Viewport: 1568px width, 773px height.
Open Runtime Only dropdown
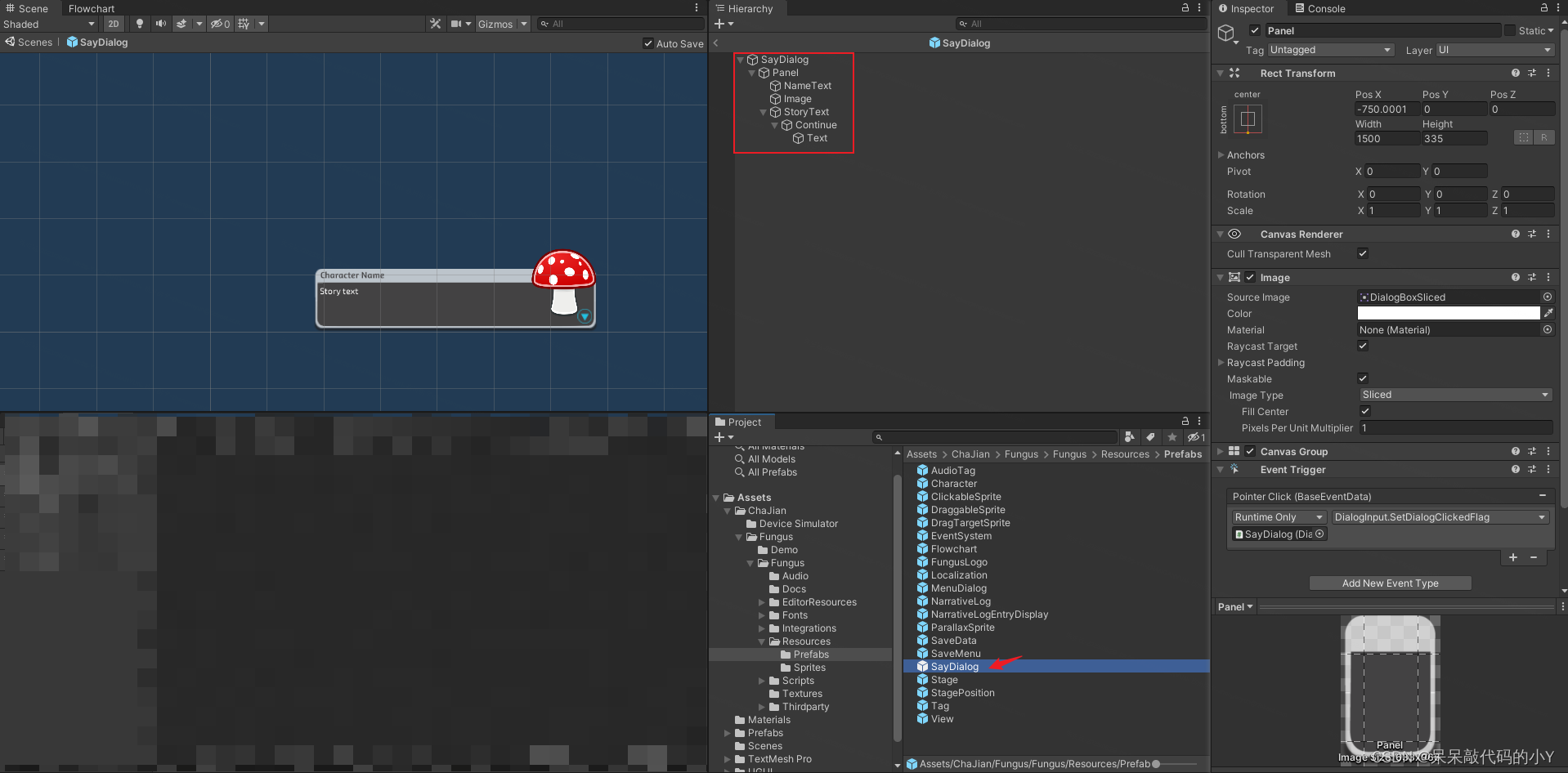1279,517
